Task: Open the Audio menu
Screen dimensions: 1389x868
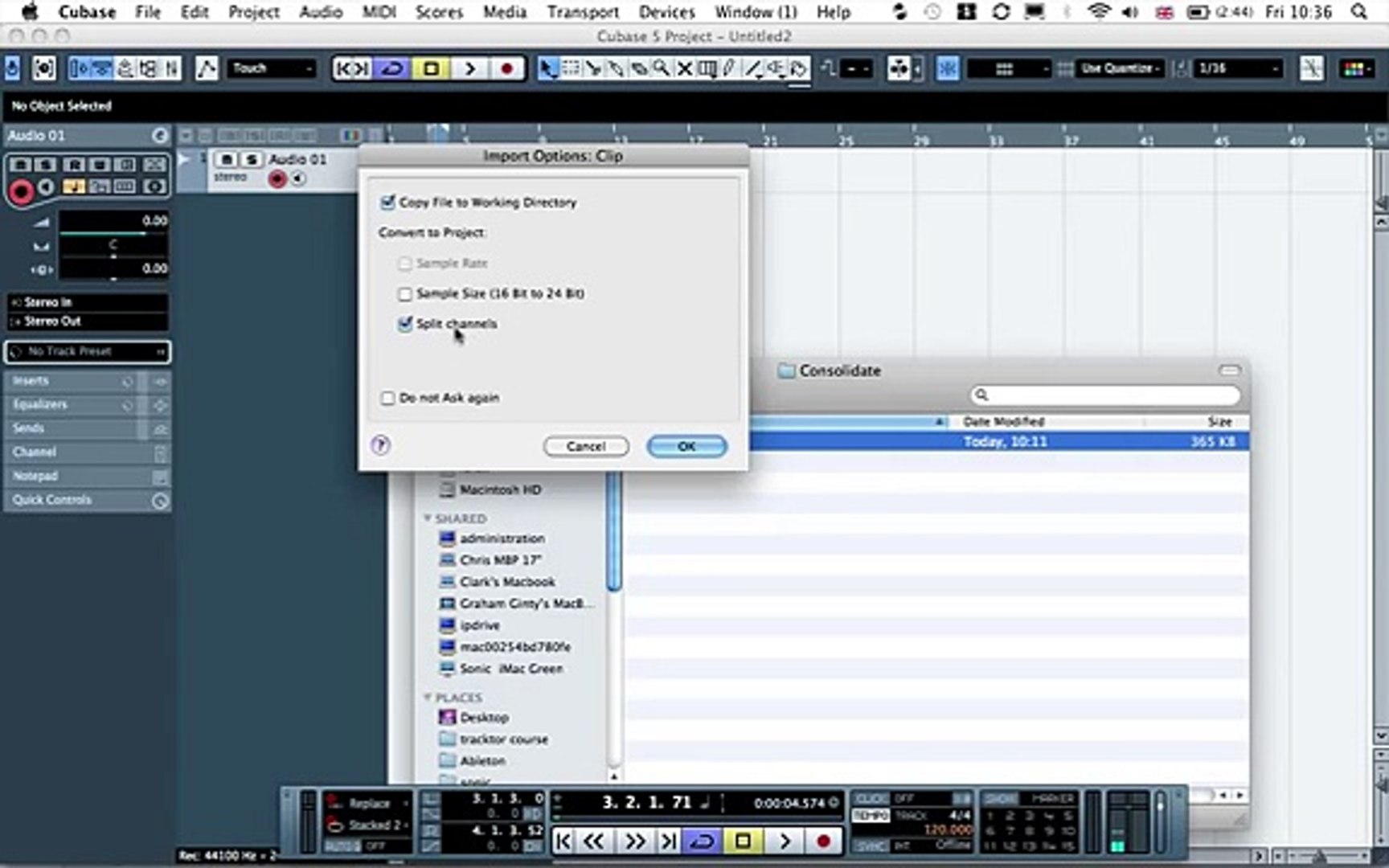Action: [x=321, y=12]
